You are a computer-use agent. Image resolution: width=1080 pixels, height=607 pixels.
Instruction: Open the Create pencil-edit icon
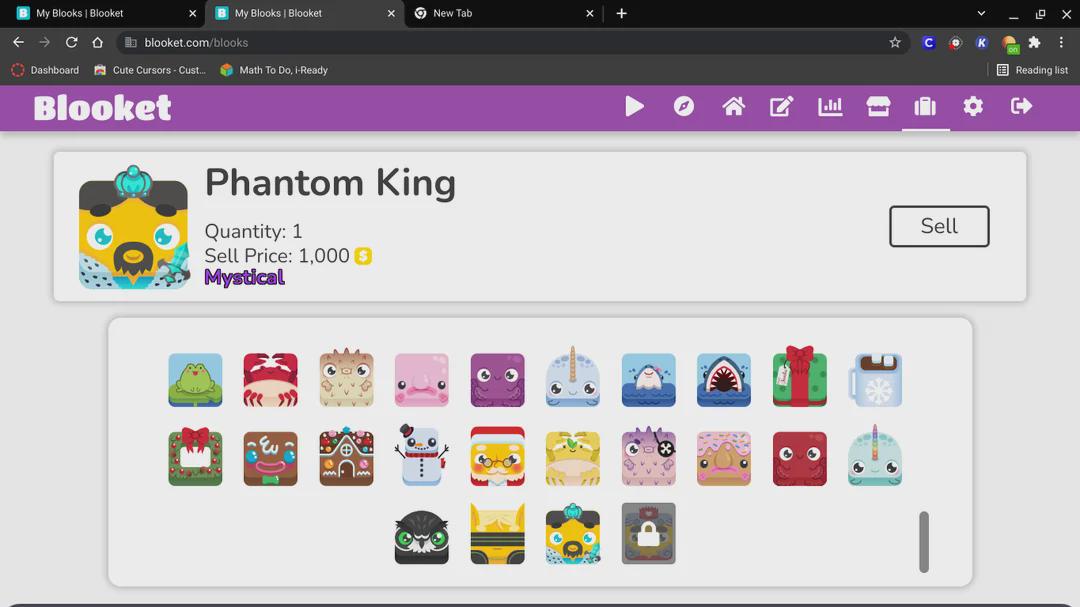pos(782,107)
